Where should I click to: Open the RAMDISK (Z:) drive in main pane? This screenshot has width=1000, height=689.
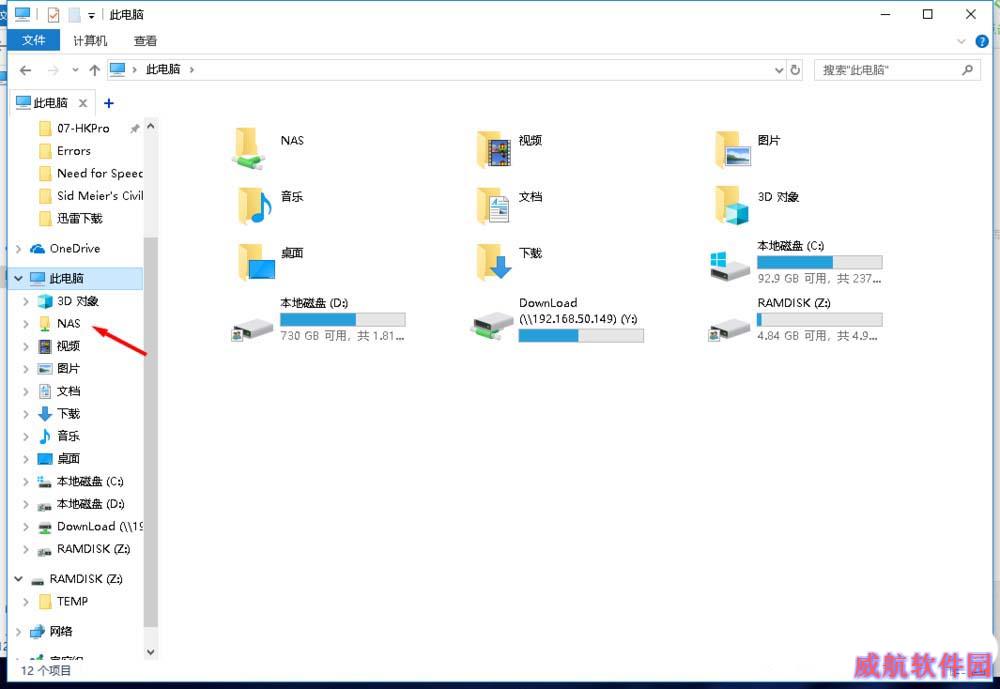731,320
